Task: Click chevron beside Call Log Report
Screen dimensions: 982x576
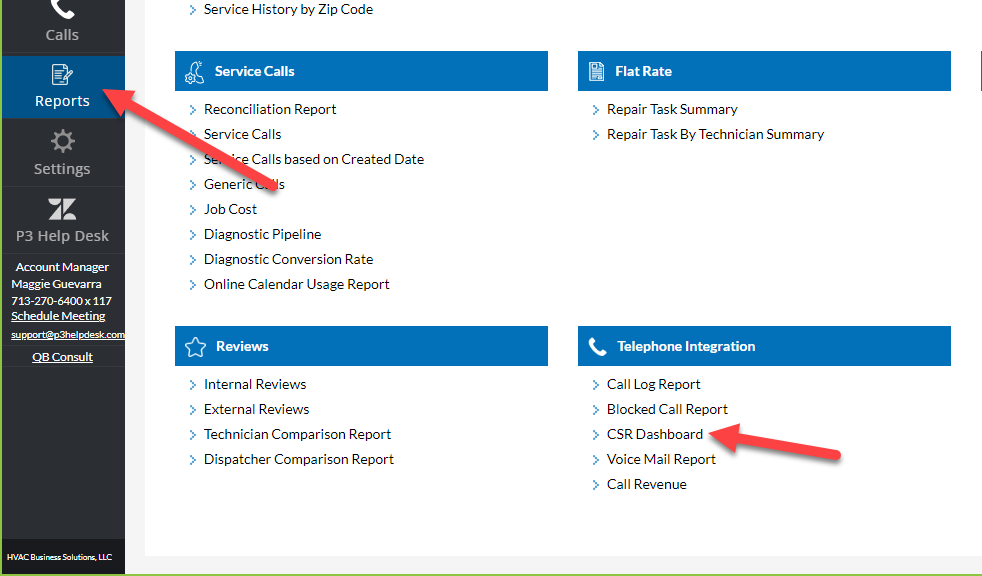Action: pos(596,385)
